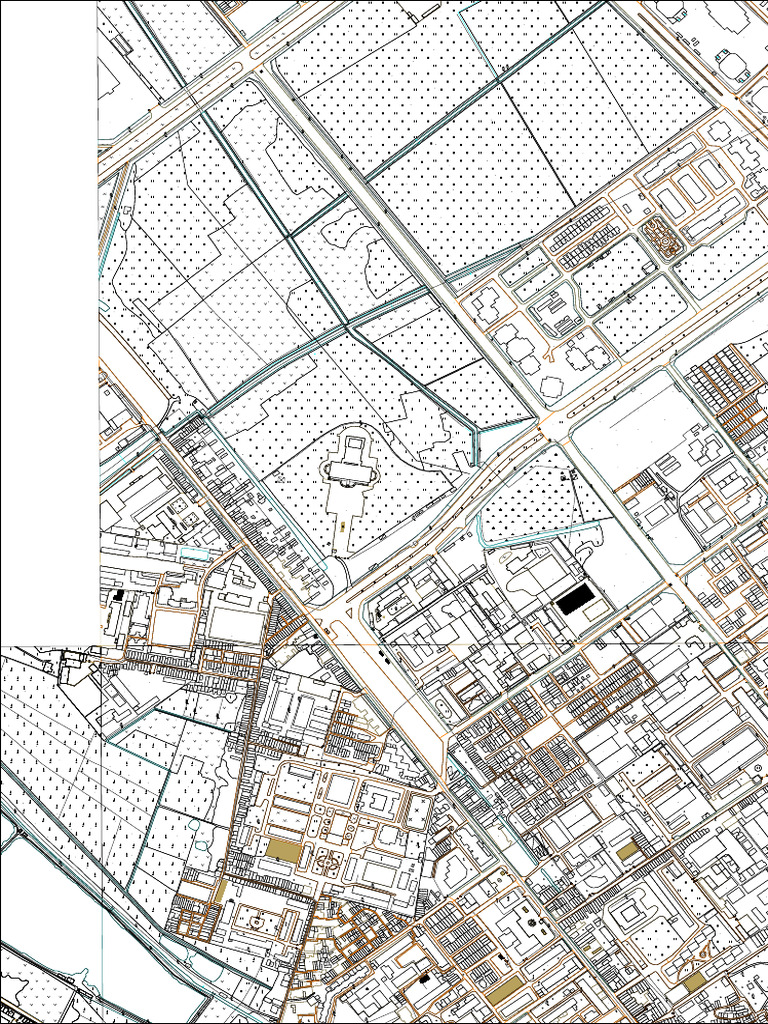768x1024 pixels.
Task: Click the olive building in the east district
Action: click(628, 850)
